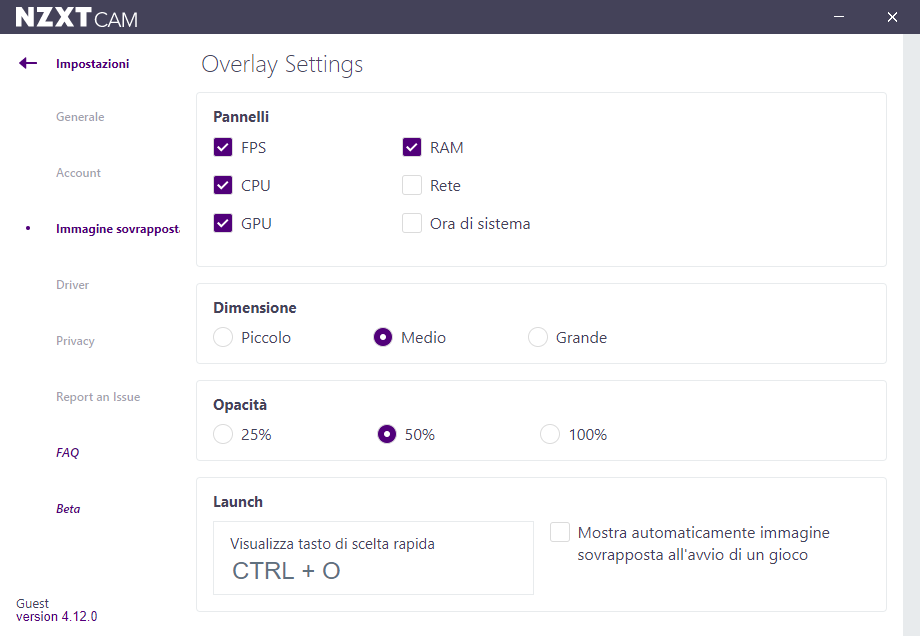Click the CTRL + O hotkey field

click(373, 559)
